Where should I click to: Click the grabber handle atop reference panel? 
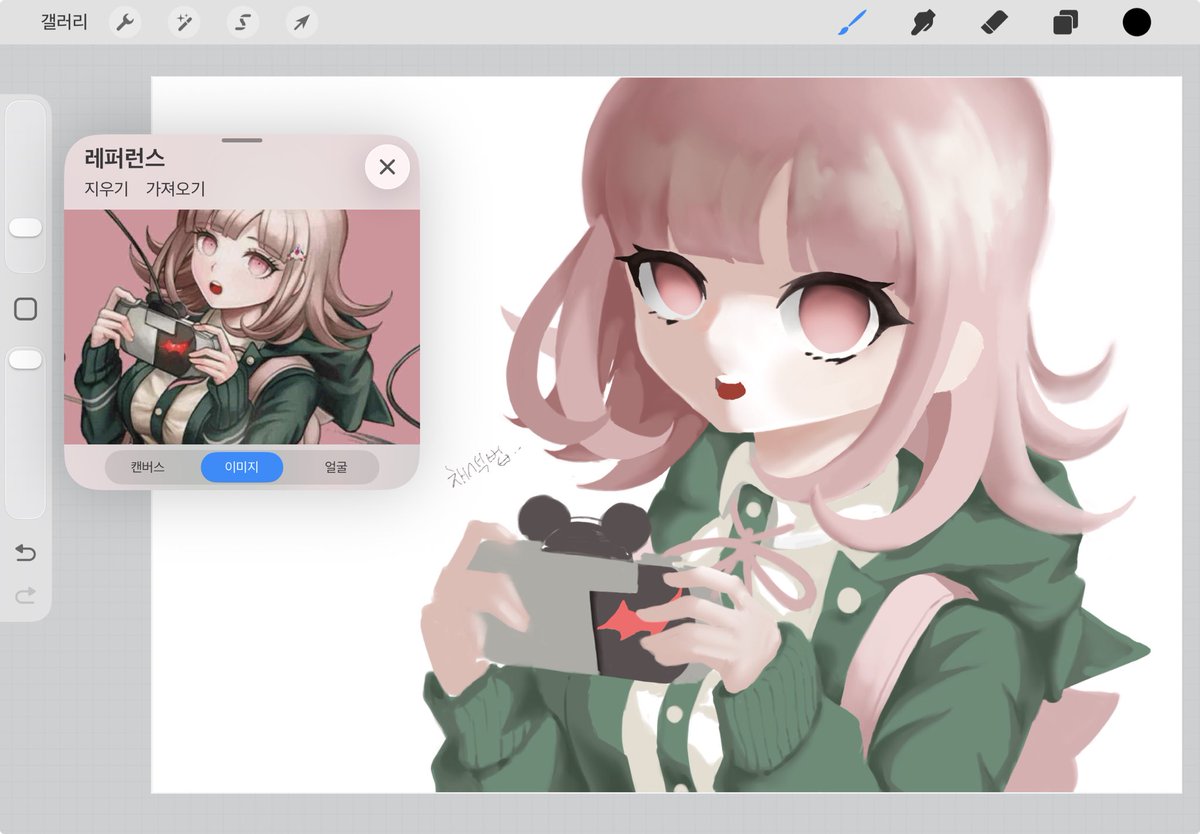[242, 140]
